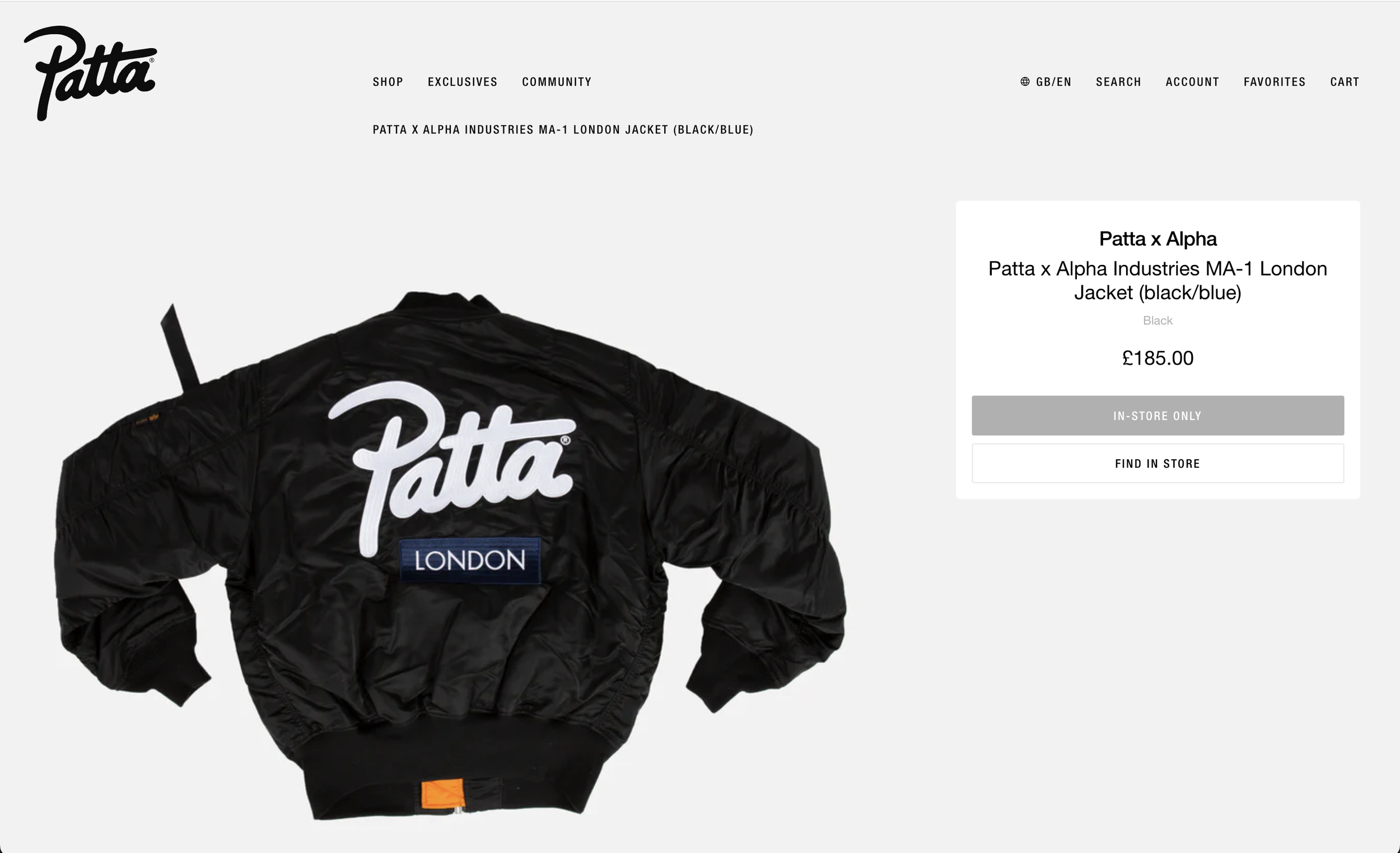Click the Find in Store button
This screenshot has width=1400, height=853.
[1158, 463]
